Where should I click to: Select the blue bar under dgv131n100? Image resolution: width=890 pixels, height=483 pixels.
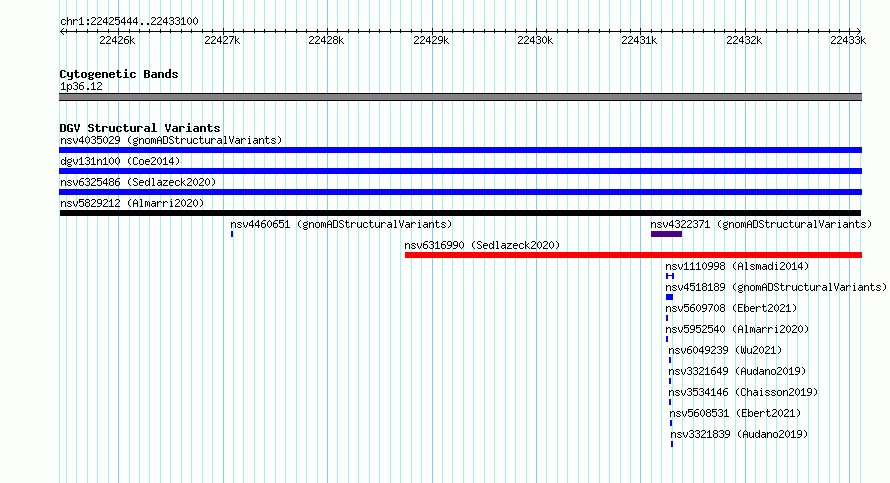460,171
